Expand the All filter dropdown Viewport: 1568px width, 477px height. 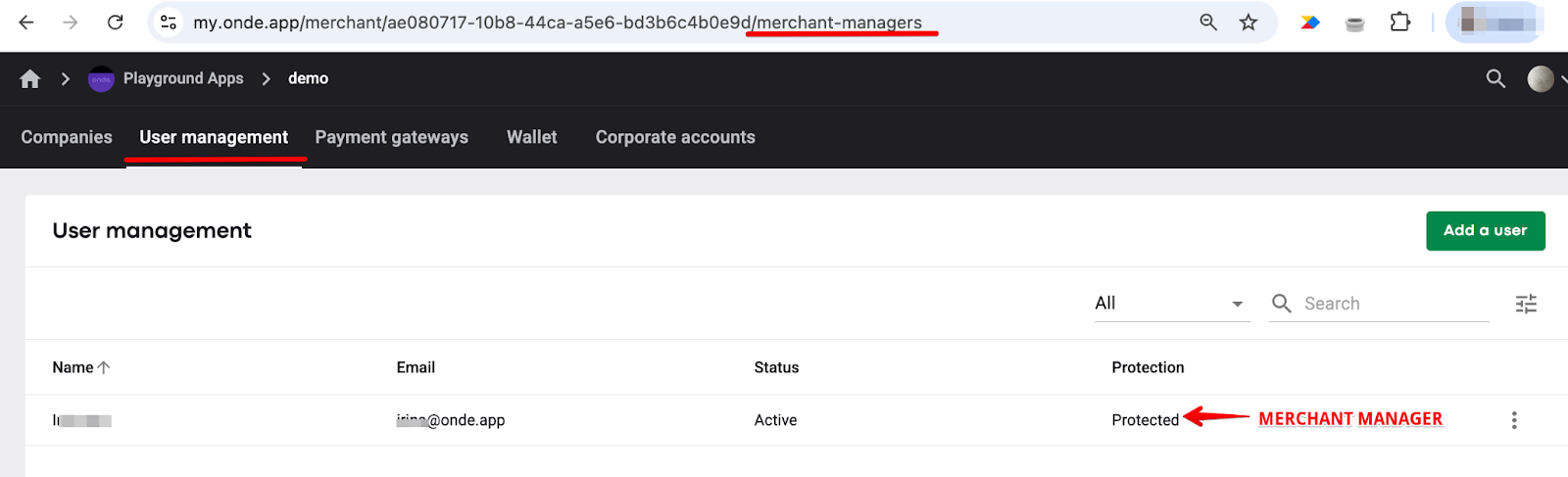click(x=1171, y=304)
